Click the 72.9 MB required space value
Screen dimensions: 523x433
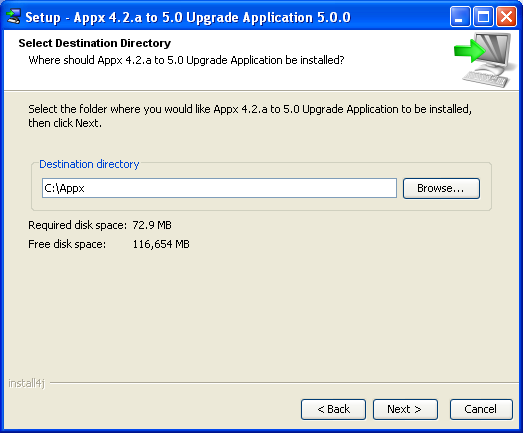(152, 225)
